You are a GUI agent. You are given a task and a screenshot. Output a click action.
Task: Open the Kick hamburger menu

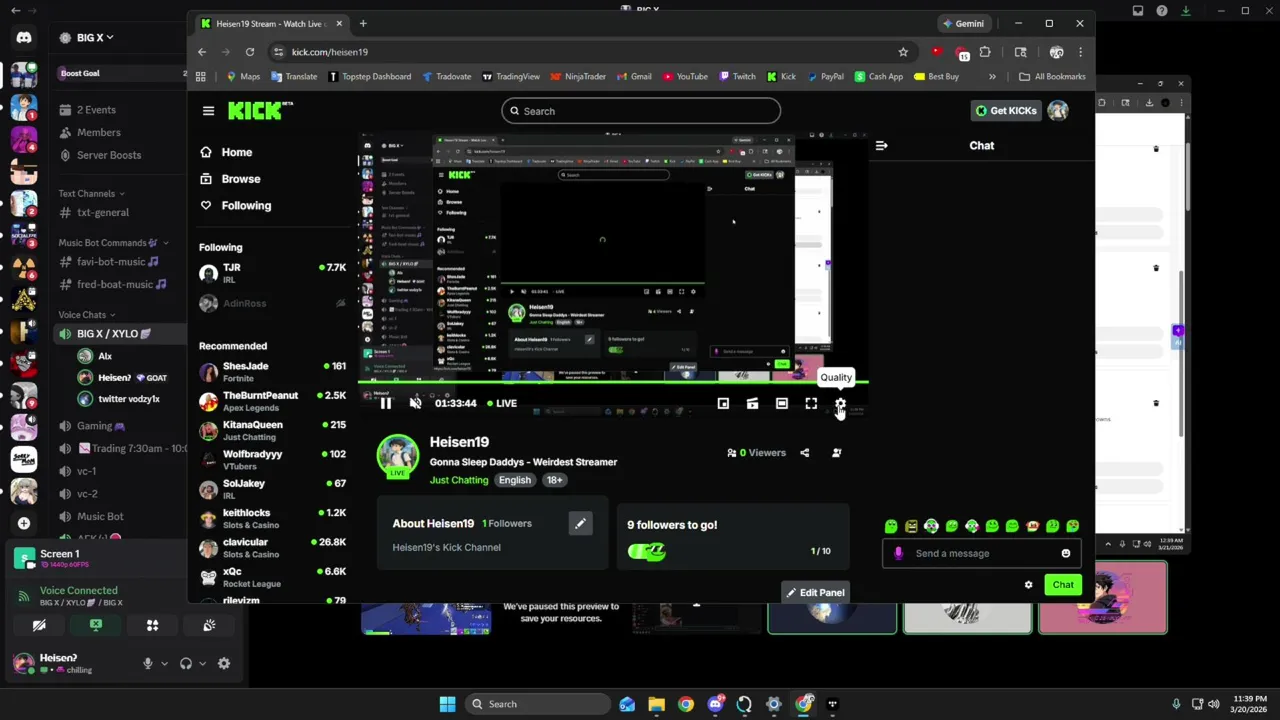point(208,111)
